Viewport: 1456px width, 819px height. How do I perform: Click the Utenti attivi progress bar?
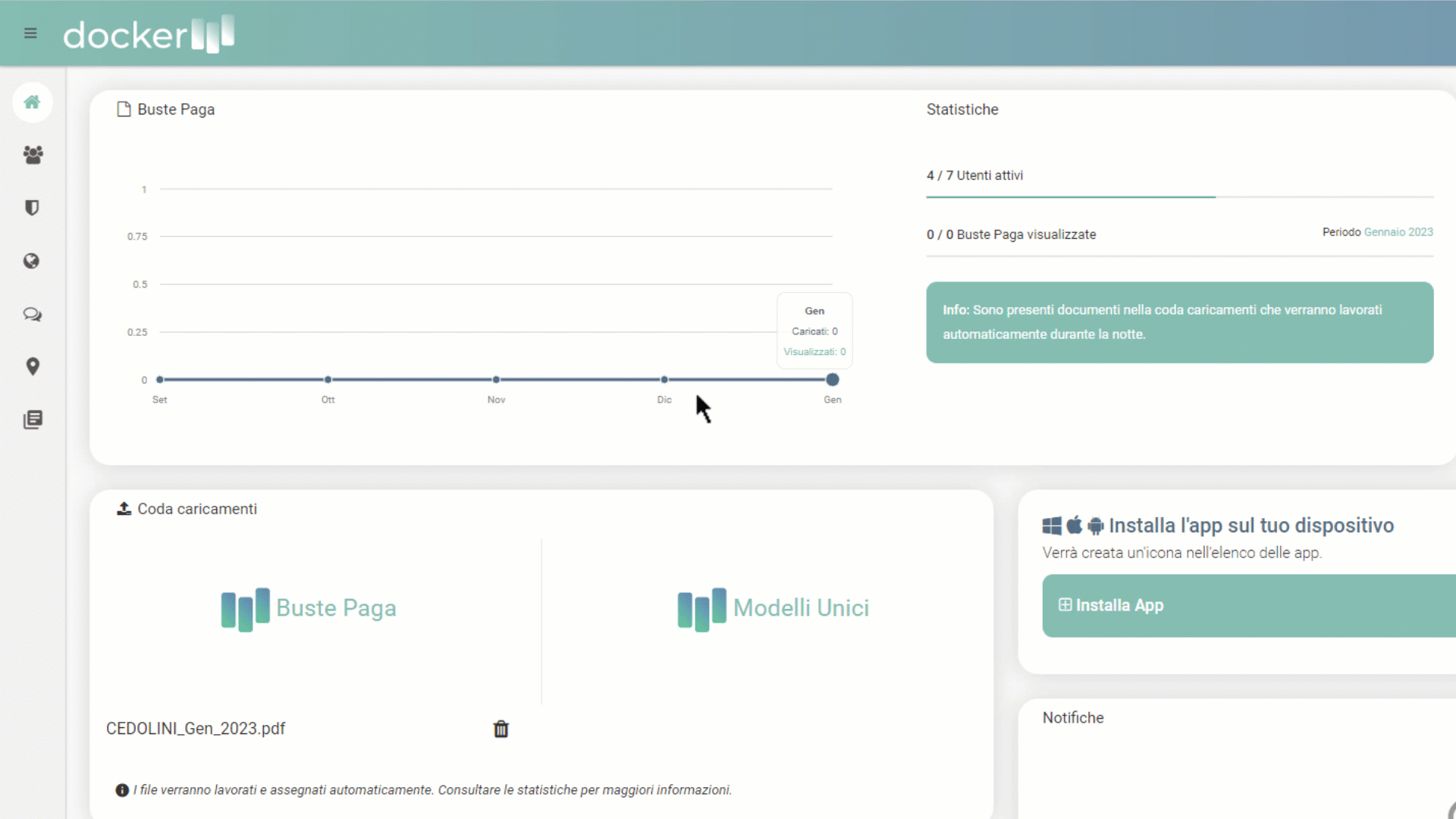click(x=1179, y=197)
